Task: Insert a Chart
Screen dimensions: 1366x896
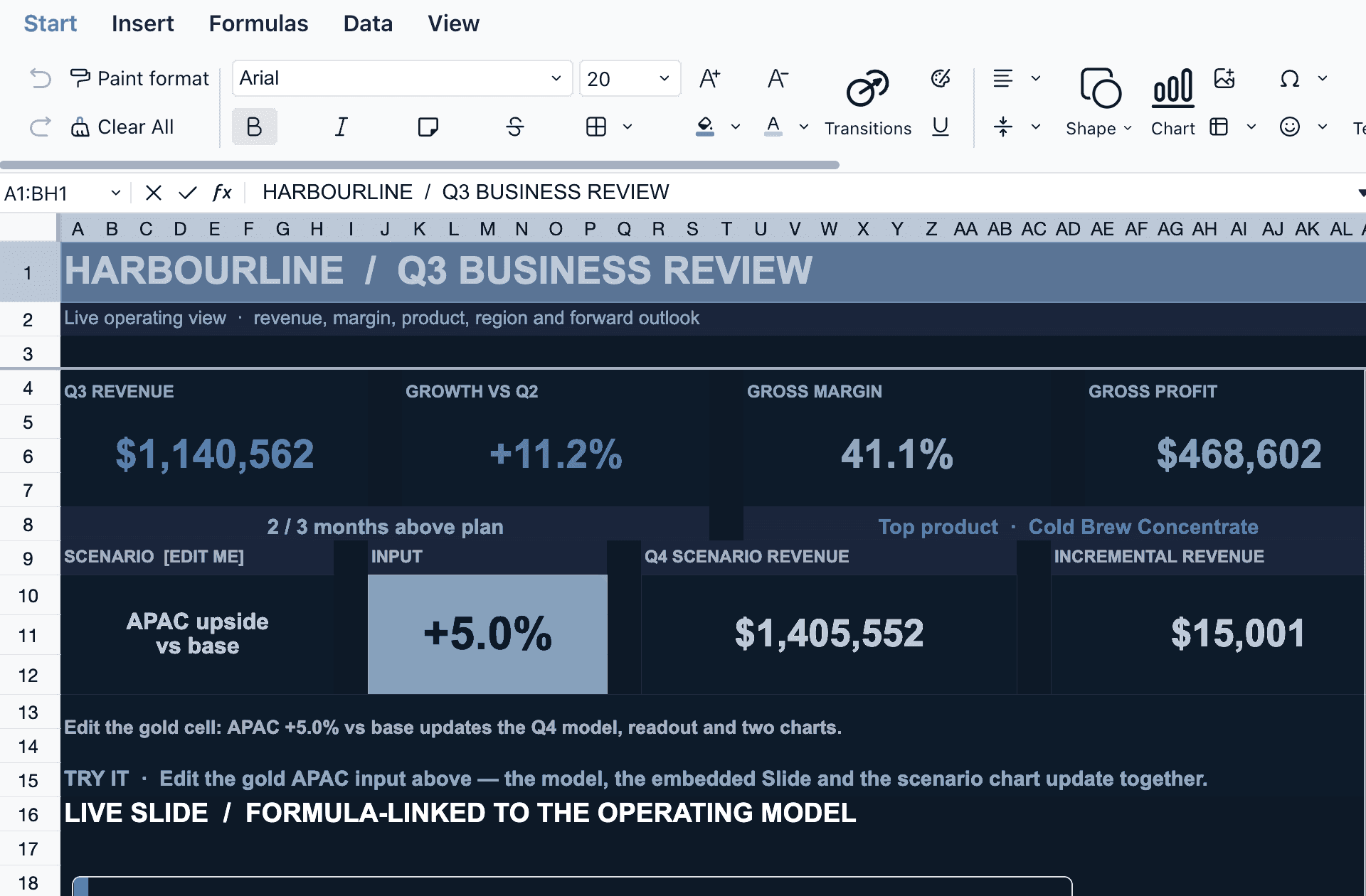Action: pyautogui.click(x=1173, y=102)
